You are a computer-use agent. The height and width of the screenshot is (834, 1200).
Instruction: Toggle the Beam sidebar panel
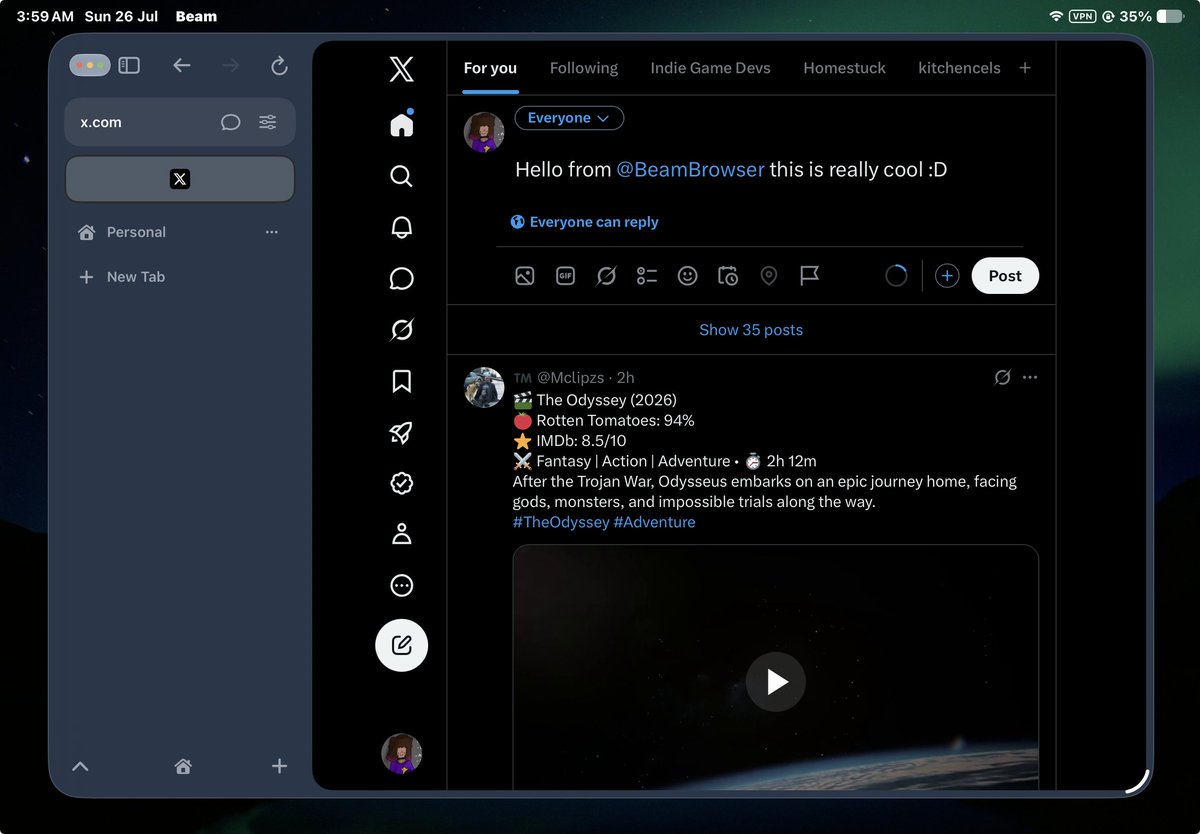coord(129,65)
